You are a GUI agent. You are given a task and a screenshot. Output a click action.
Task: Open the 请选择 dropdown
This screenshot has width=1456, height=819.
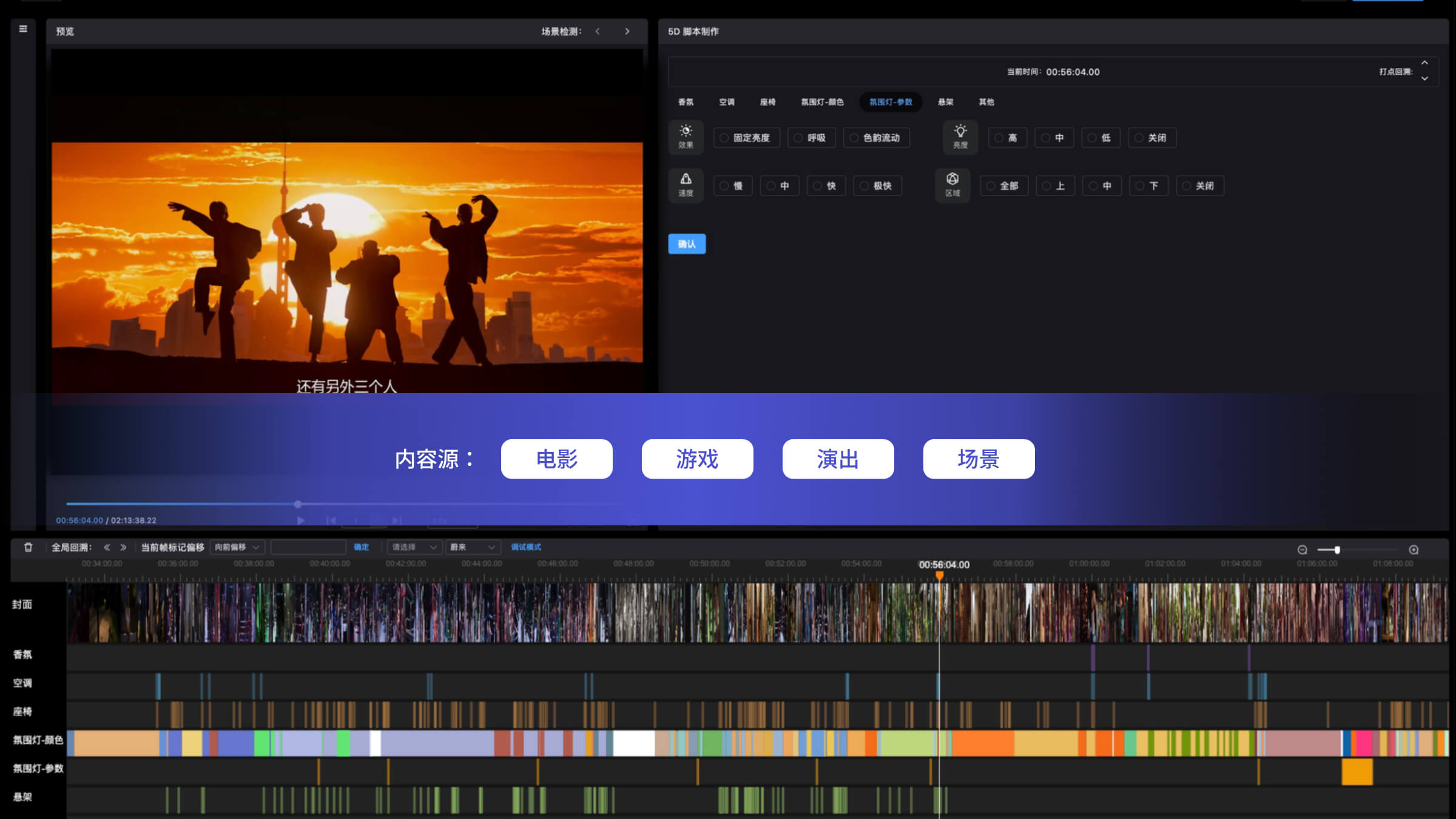click(x=414, y=547)
